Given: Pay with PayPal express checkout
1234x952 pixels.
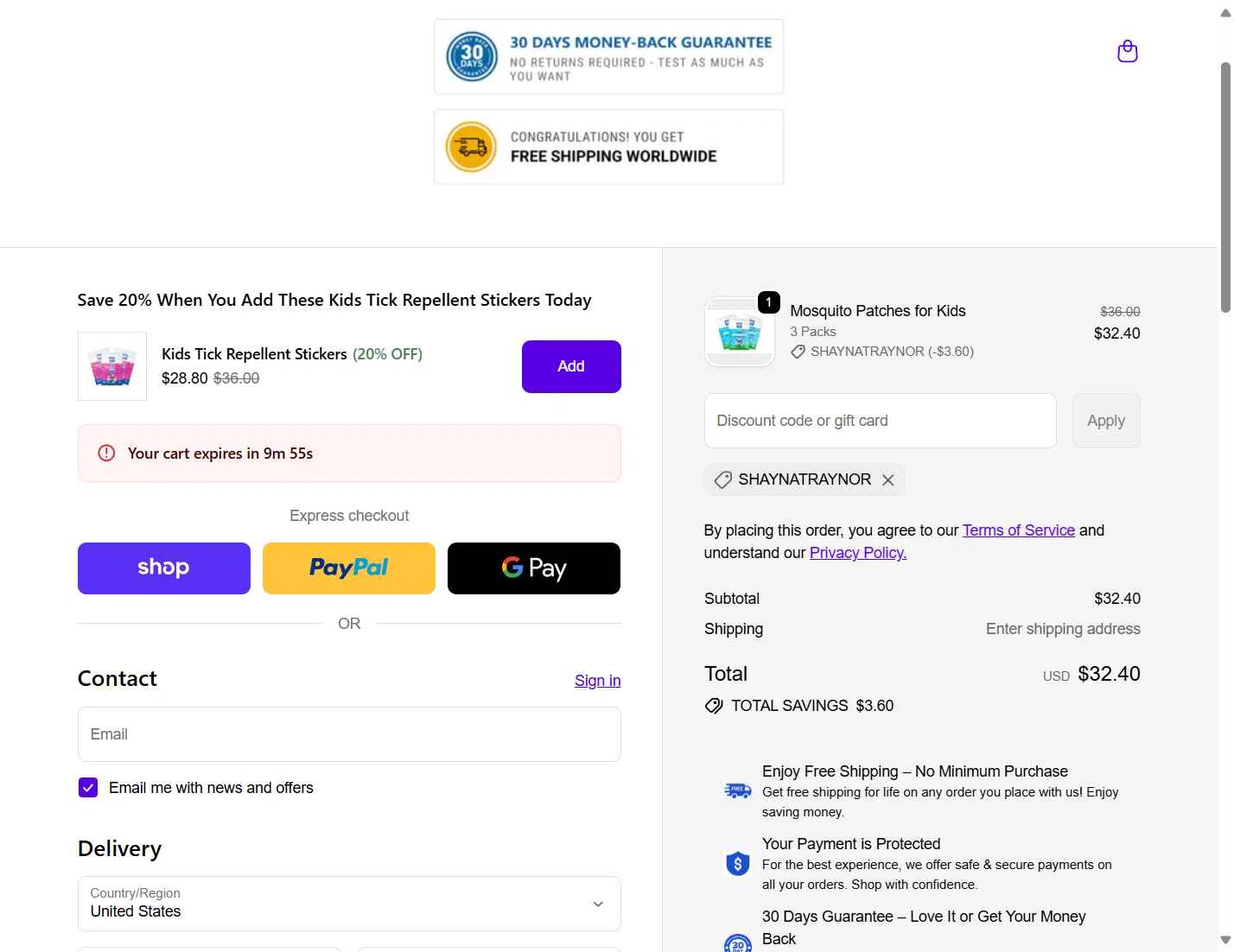Looking at the screenshot, I should point(349,568).
